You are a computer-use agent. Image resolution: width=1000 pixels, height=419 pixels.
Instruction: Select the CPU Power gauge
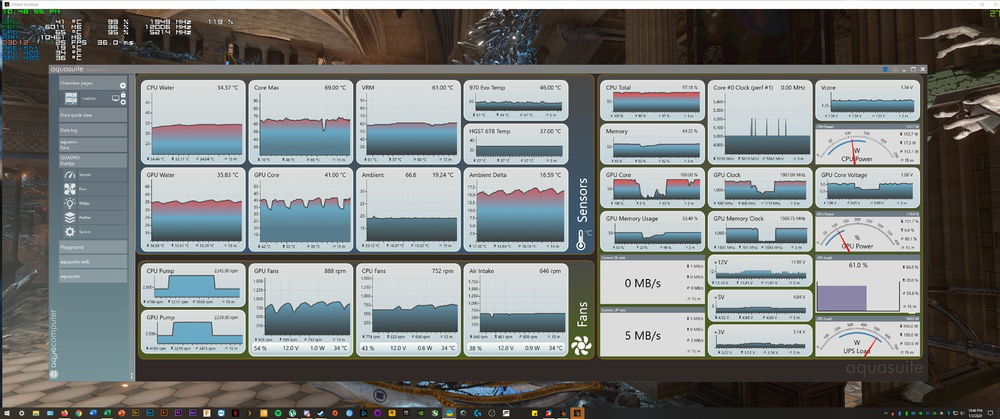point(867,145)
